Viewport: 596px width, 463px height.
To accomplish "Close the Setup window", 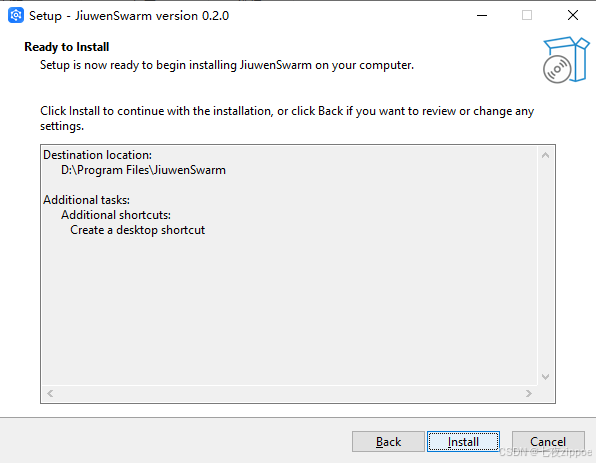I will (573, 16).
